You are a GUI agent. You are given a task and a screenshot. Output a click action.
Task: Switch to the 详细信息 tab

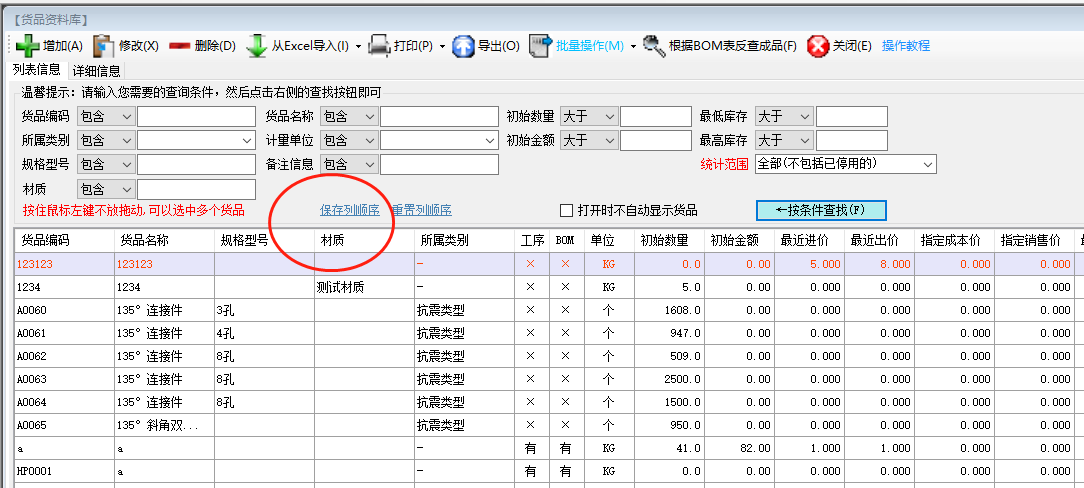pos(96,71)
